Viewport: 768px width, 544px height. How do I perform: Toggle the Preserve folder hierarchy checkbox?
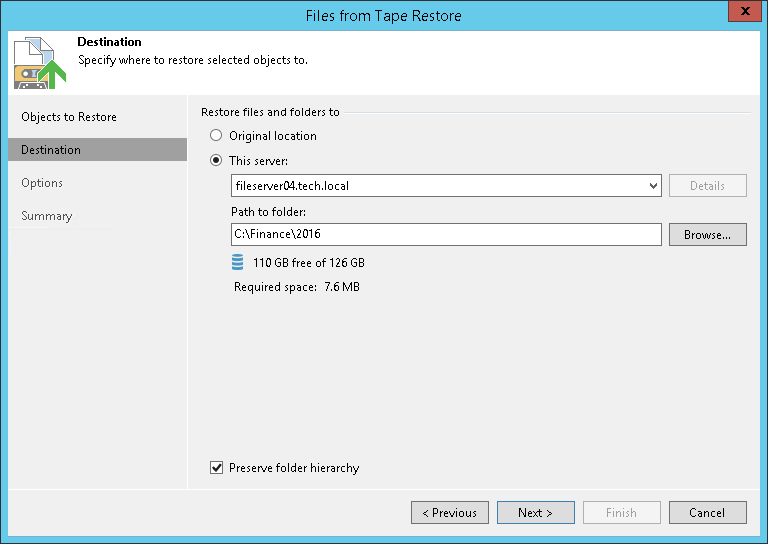(217, 468)
